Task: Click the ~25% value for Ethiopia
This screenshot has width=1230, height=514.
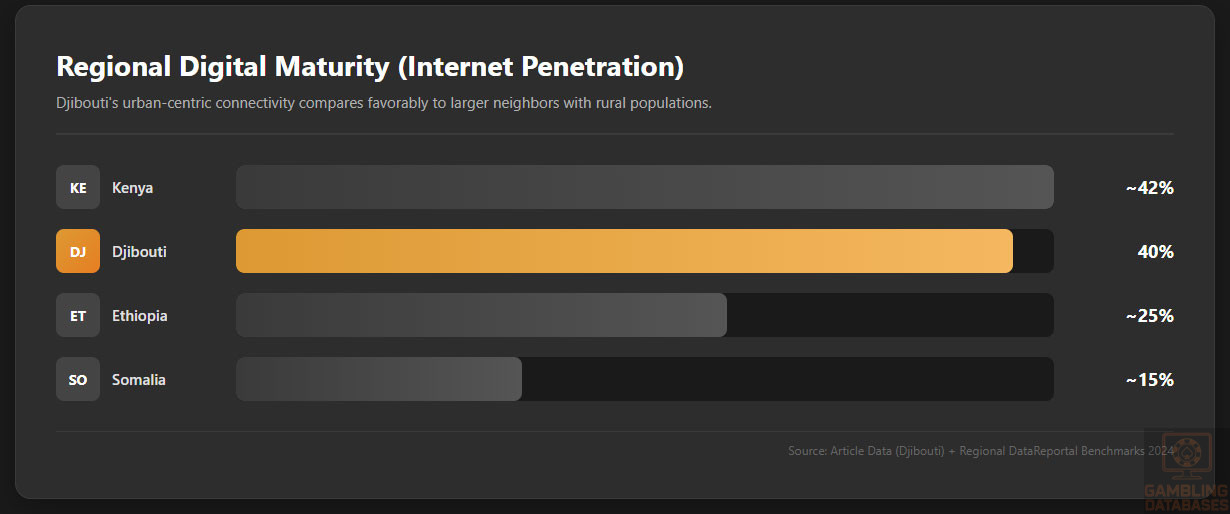Action: pyautogui.click(x=1149, y=315)
